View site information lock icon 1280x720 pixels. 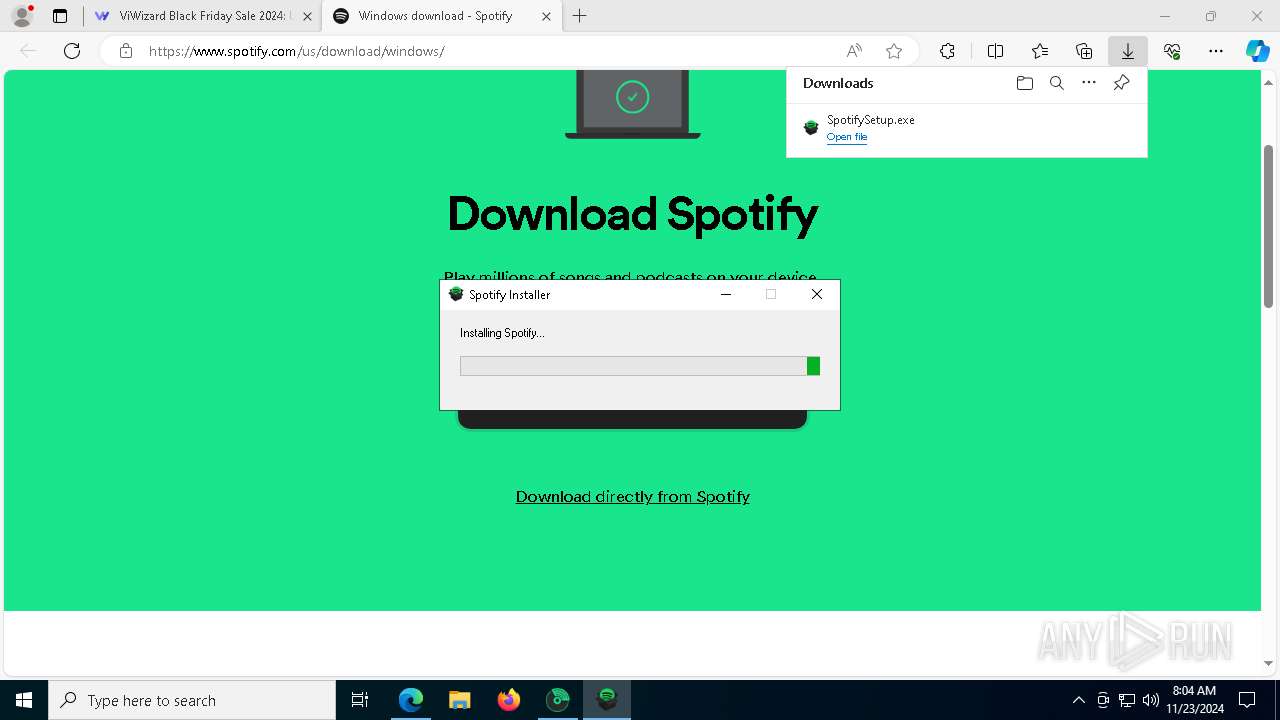pos(126,51)
